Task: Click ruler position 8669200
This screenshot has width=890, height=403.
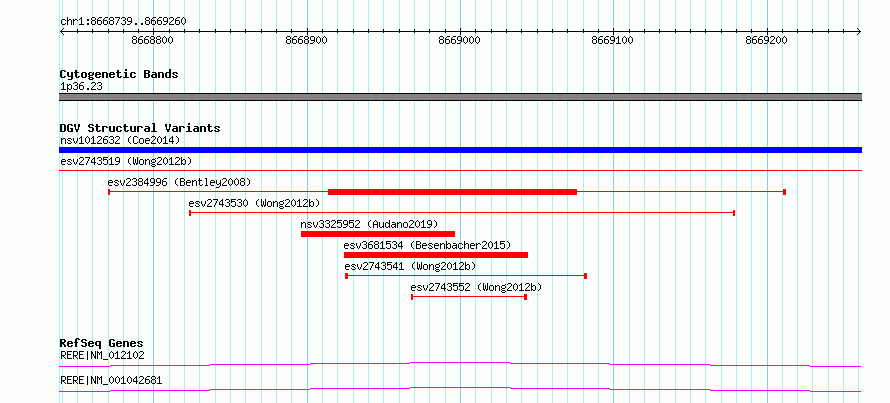Action: pos(766,40)
